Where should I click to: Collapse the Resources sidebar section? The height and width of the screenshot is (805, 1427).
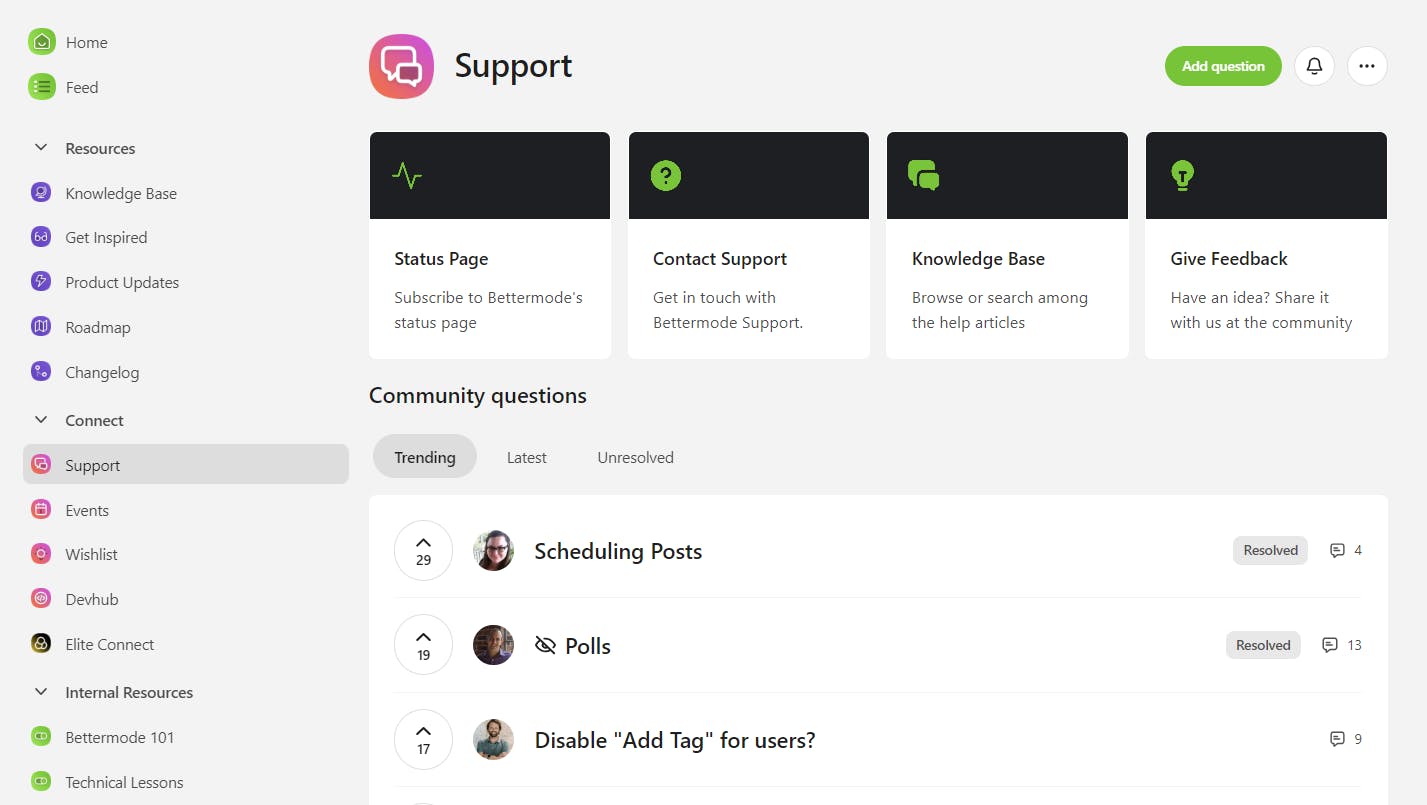[41, 148]
